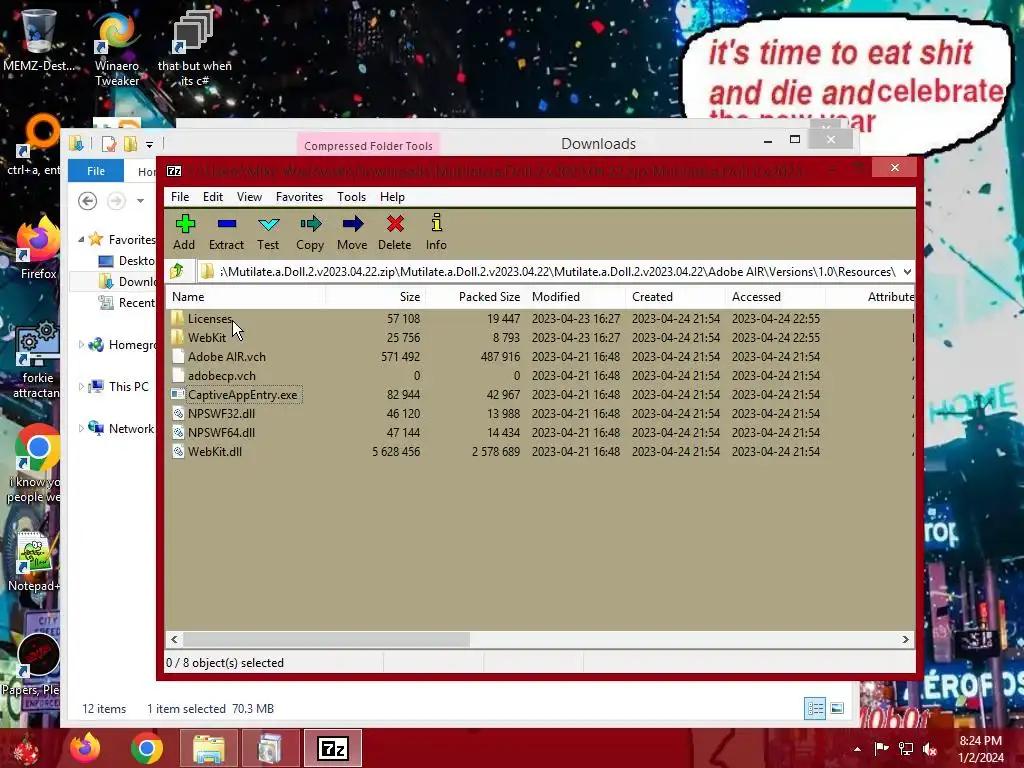Screen dimensions: 1024x768
Task: Open the File tab in Downloads window
Action: click(96, 170)
